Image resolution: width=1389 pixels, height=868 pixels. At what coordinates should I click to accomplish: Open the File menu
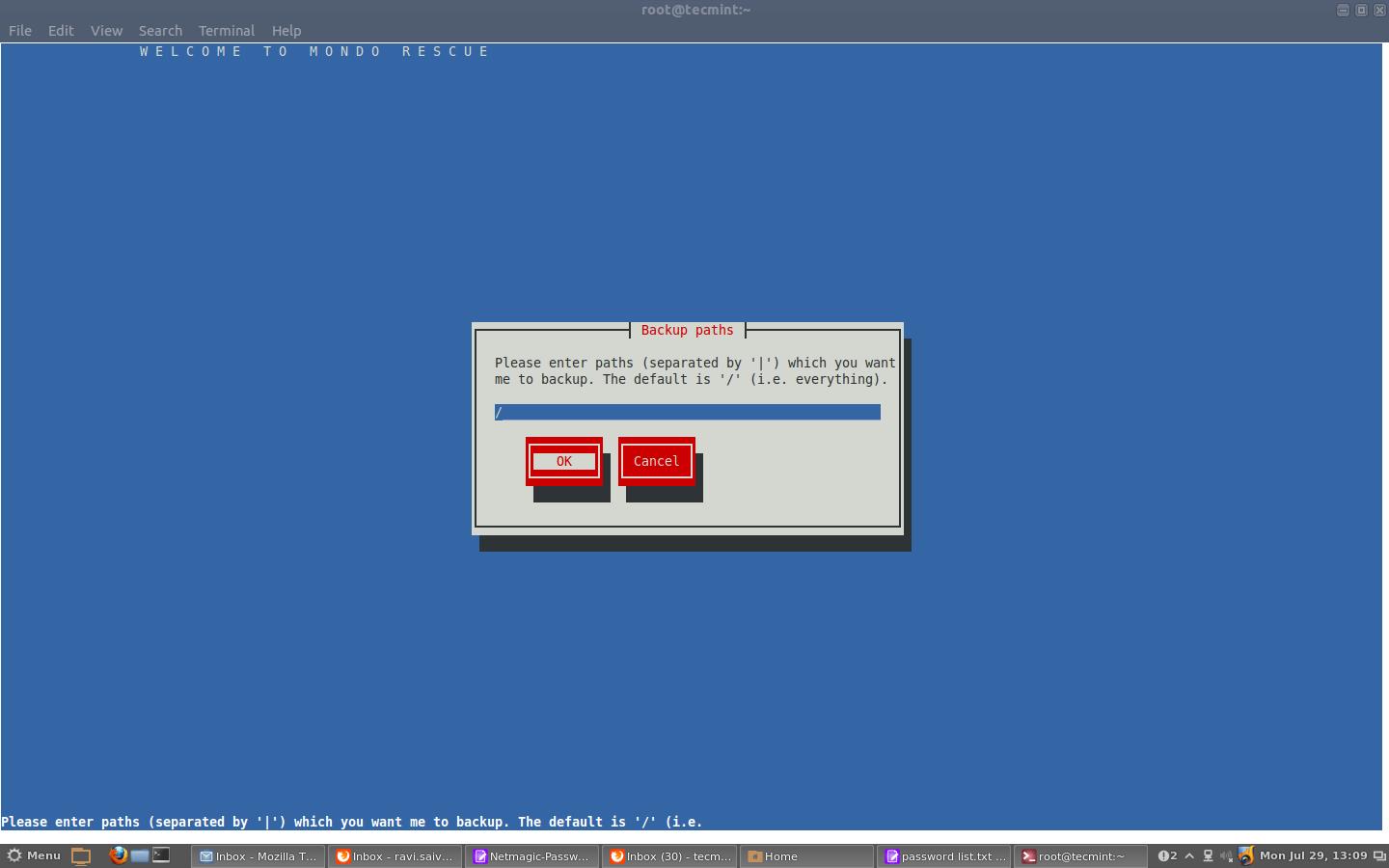click(x=19, y=31)
